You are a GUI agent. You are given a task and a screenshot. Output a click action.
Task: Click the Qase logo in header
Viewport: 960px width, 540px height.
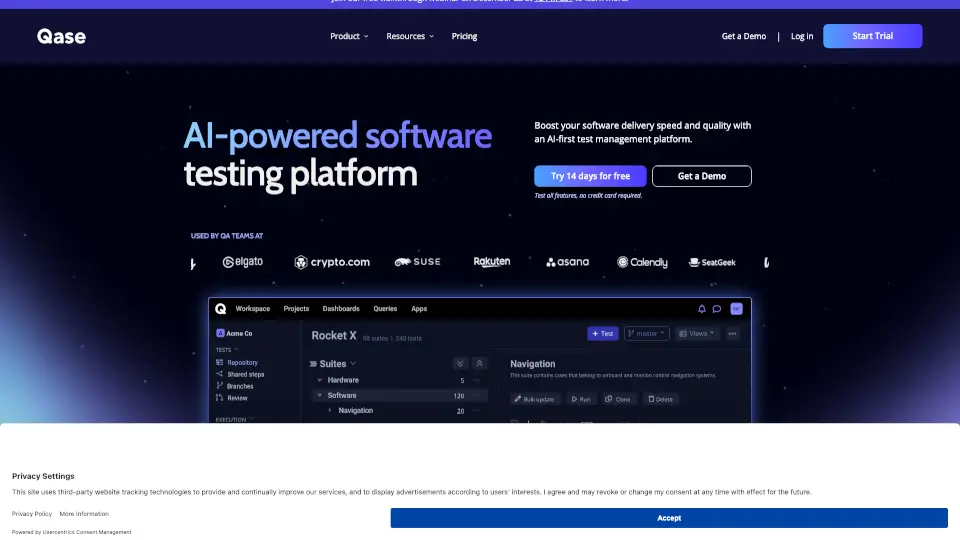coord(62,36)
